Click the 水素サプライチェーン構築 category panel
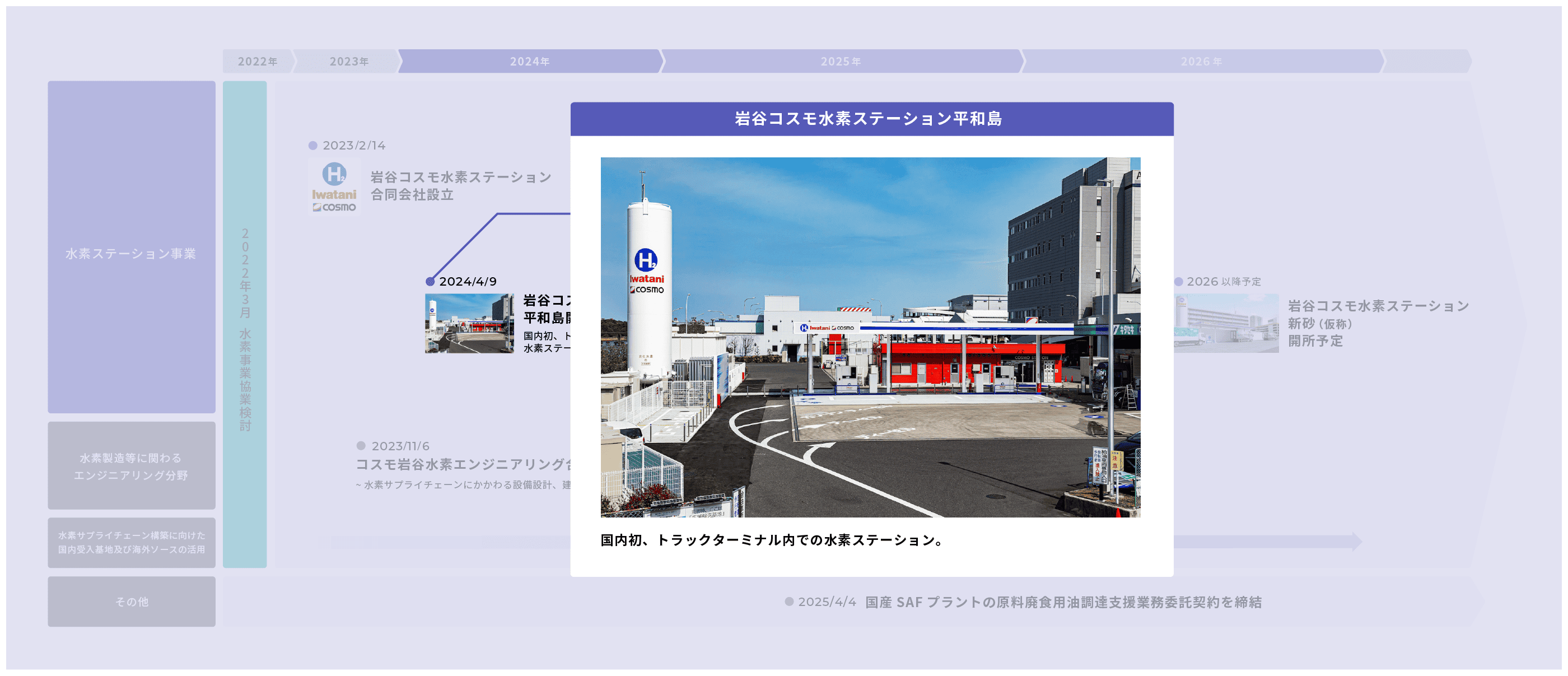The image size is (1568, 676). click(x=132, y=543)
